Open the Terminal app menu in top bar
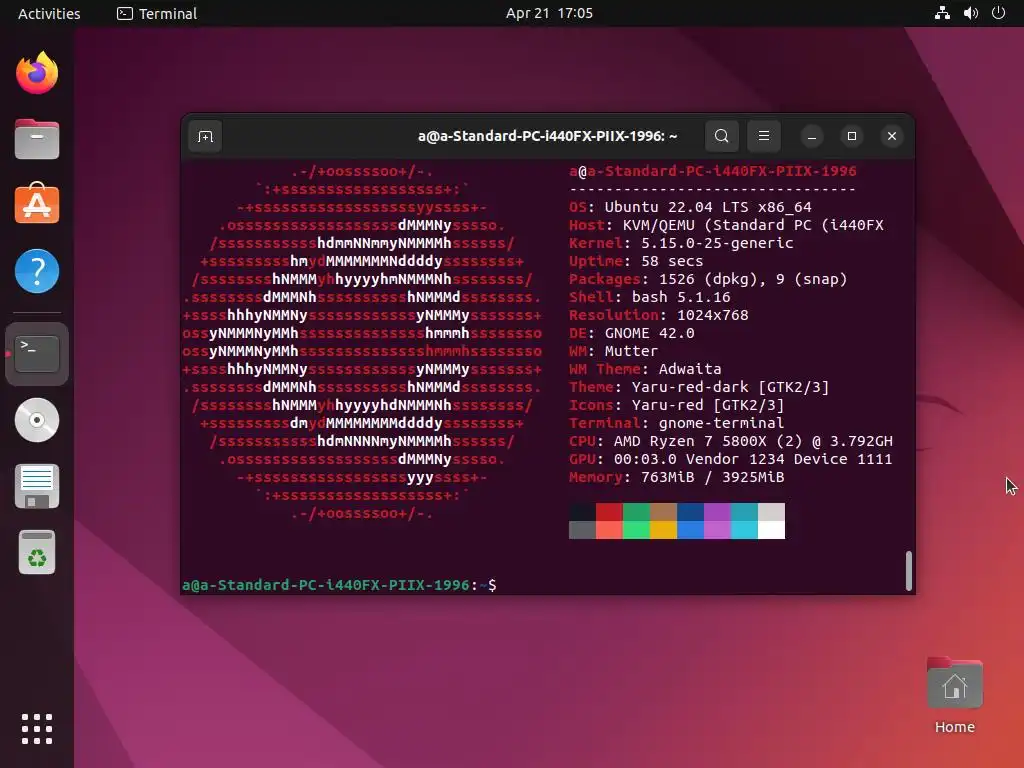The image size is (1024, 768). click(157, 13)
